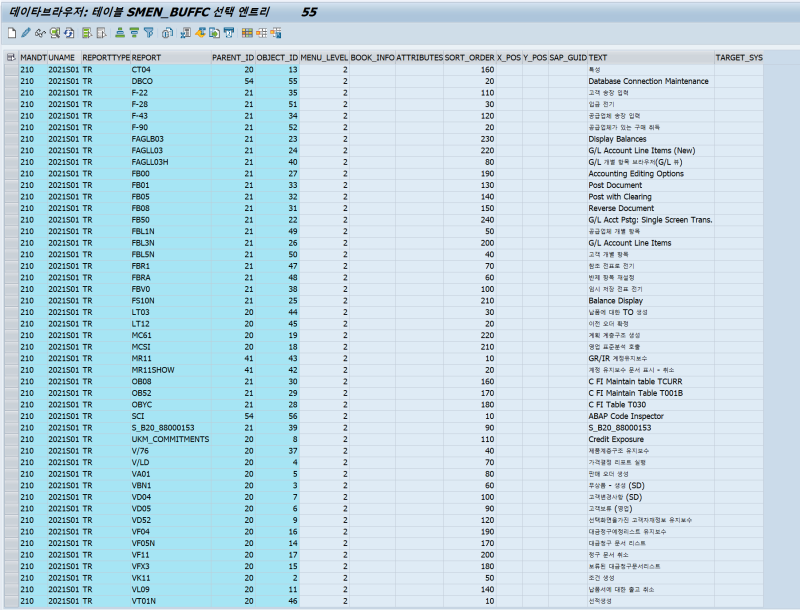Click the 'Database Connection Maintenance' text cell

[x=651, y=81]
